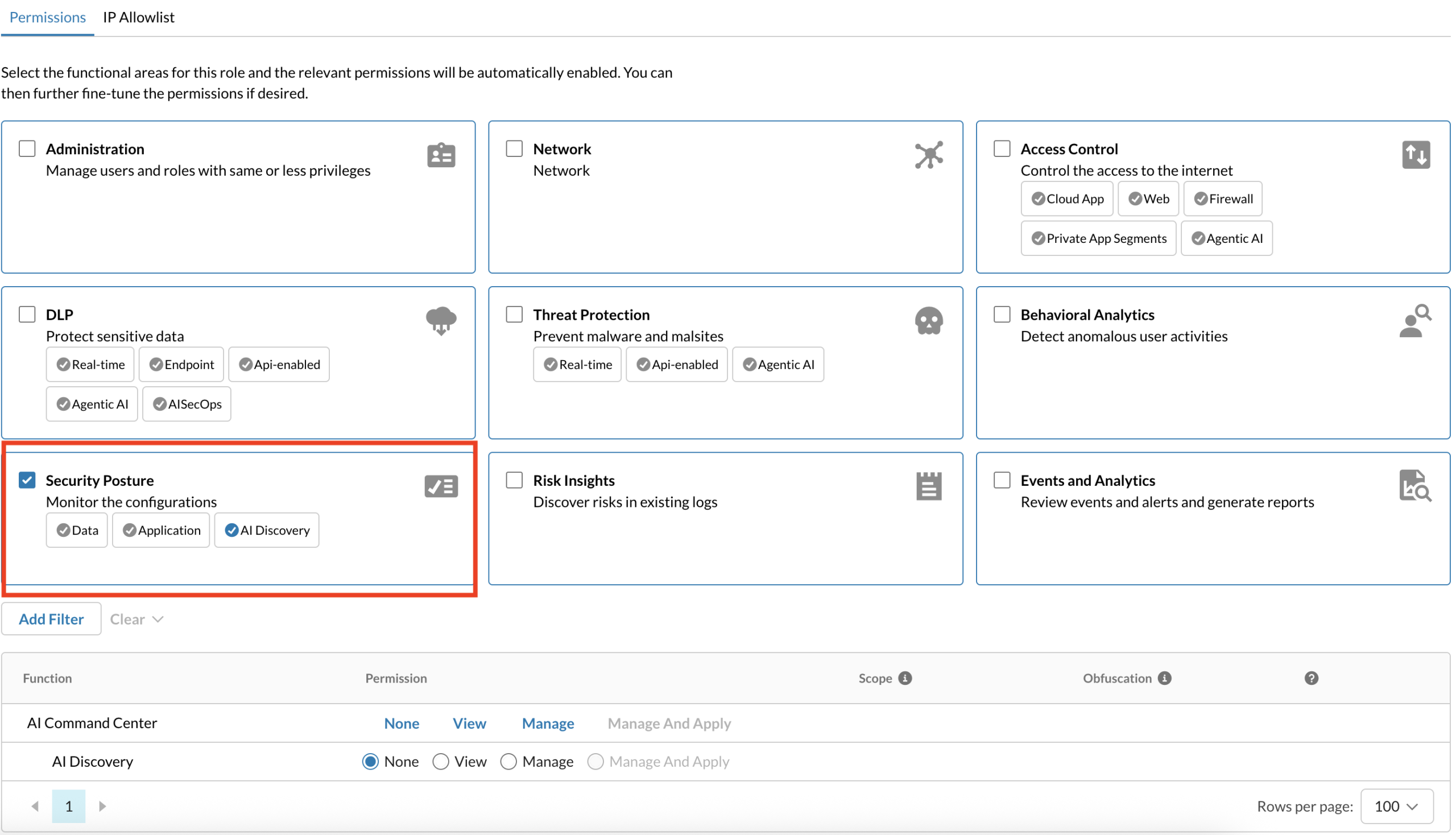The width and height of the screenshot is (1456, 835).
Task: Toggle the Cloud App chip in Access Control
Action: 1066,199
